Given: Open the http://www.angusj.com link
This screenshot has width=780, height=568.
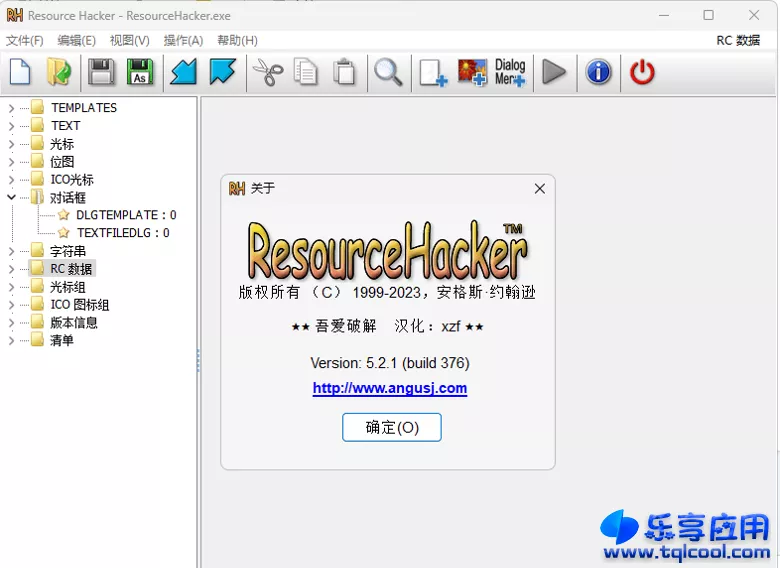Looking at the screenshot, I should click(390, 388).
